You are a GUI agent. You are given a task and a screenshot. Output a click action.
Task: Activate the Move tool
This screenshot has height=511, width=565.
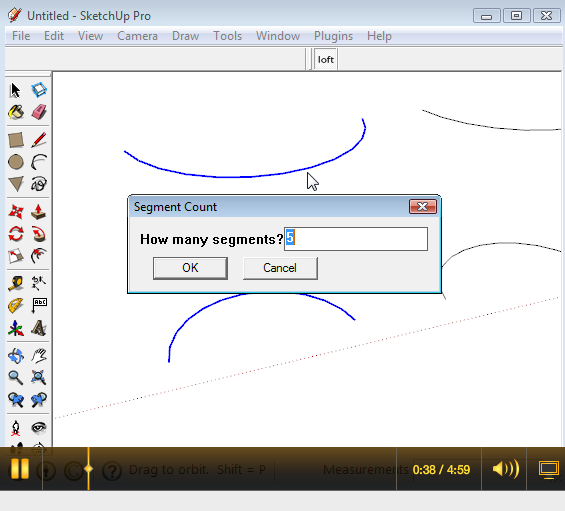click(16, 212)
